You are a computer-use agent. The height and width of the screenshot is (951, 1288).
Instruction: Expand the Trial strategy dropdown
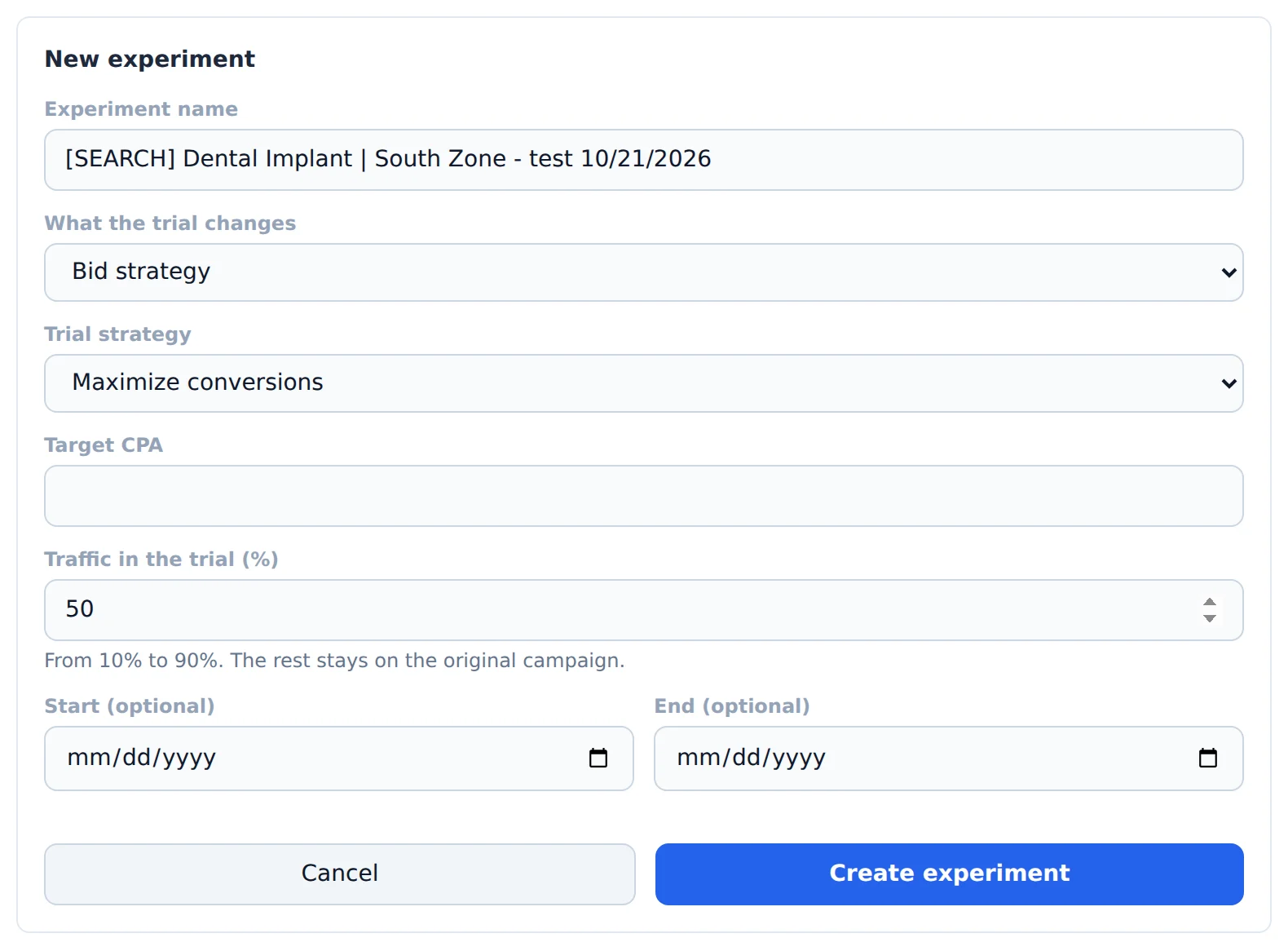(x=644, y=383)
